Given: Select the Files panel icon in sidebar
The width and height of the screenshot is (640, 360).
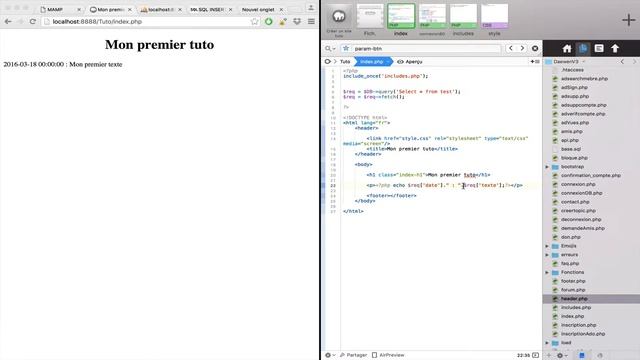Looking at the screenshot, I should point(583,49).
